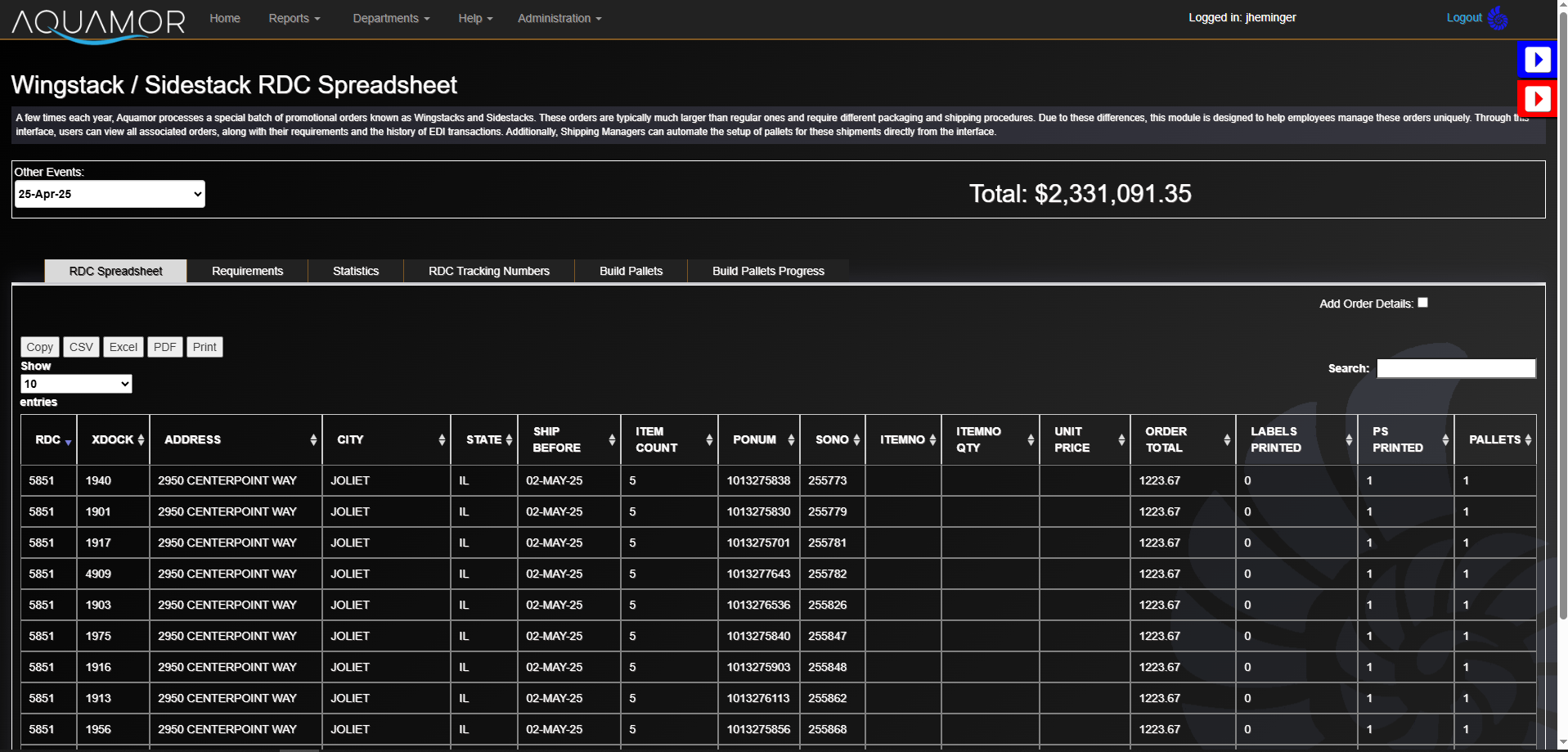This screenshot has width=1568, height=752.
Task: Sort by ORDER TOTAL using its sort icon
Action: point(1226,439)
